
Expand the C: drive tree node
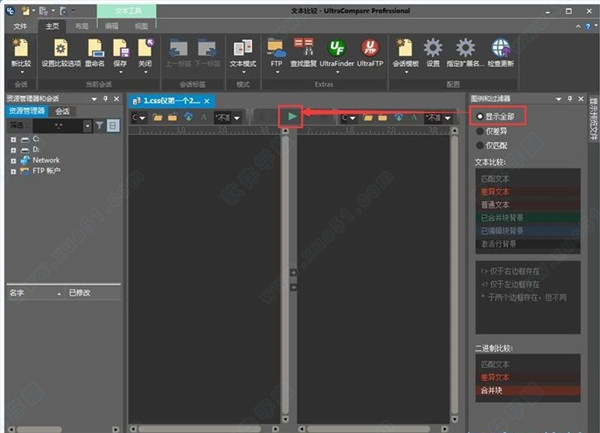pos(13,140)
